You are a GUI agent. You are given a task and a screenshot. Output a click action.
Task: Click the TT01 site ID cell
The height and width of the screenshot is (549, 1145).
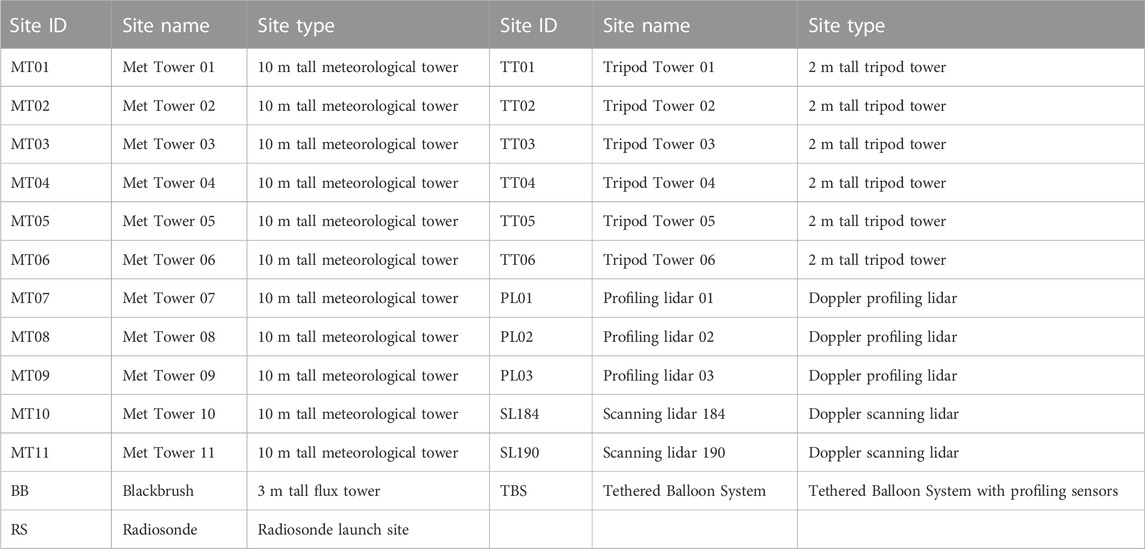(540, 68)
